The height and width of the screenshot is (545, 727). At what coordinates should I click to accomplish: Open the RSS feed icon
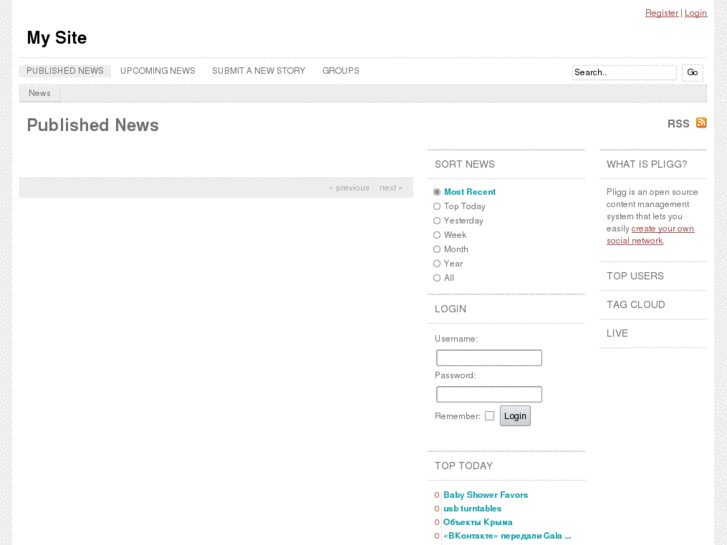point(701,123)
